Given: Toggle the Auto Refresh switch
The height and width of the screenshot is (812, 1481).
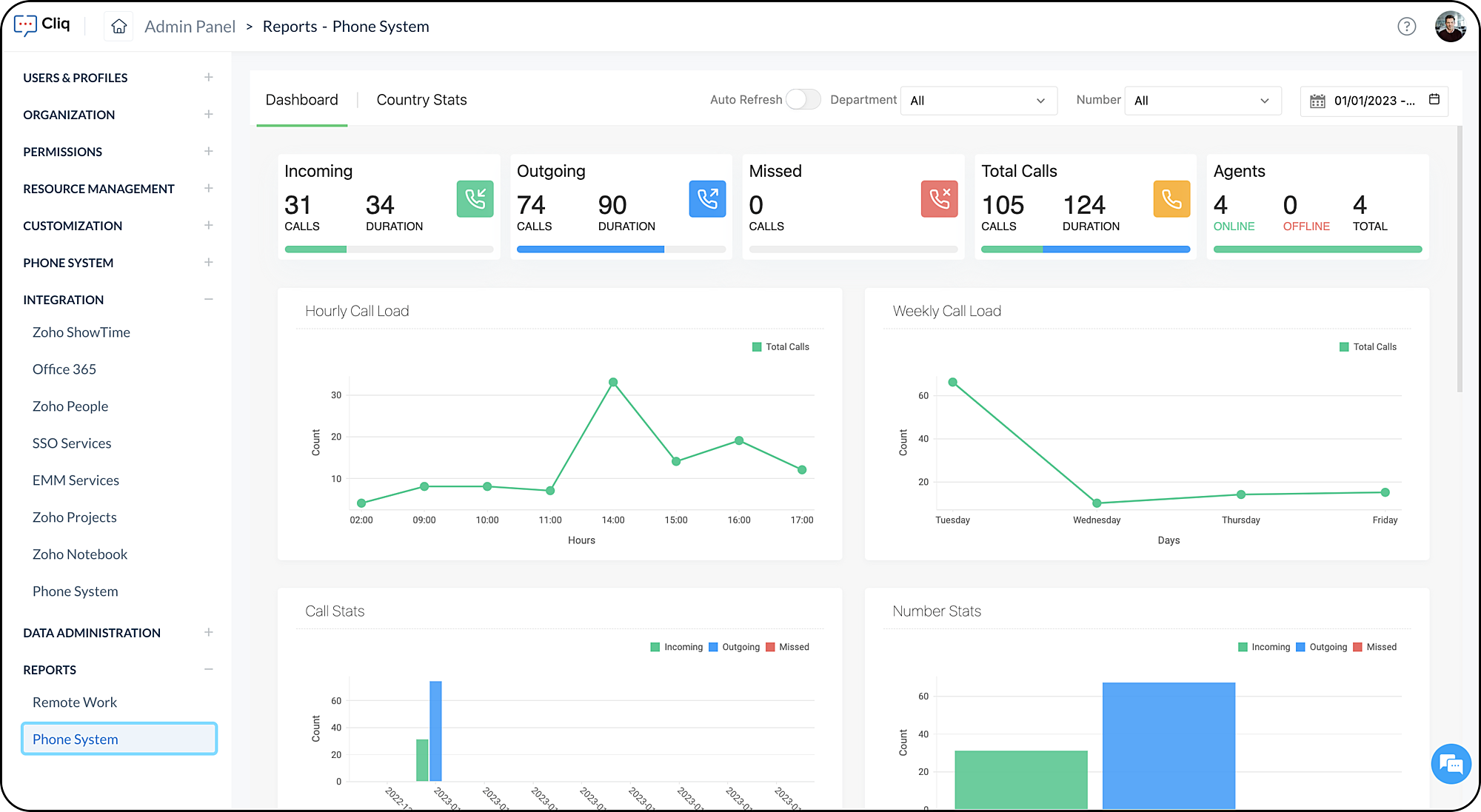Looking at the screenshot, I should [x=803, y=100].
